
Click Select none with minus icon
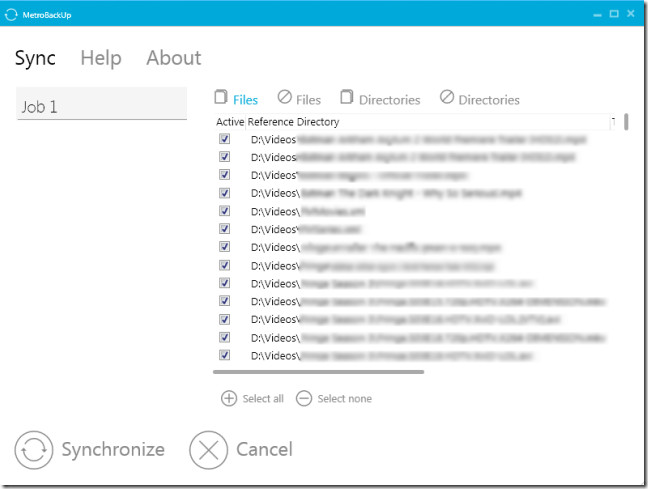[334, 398]
